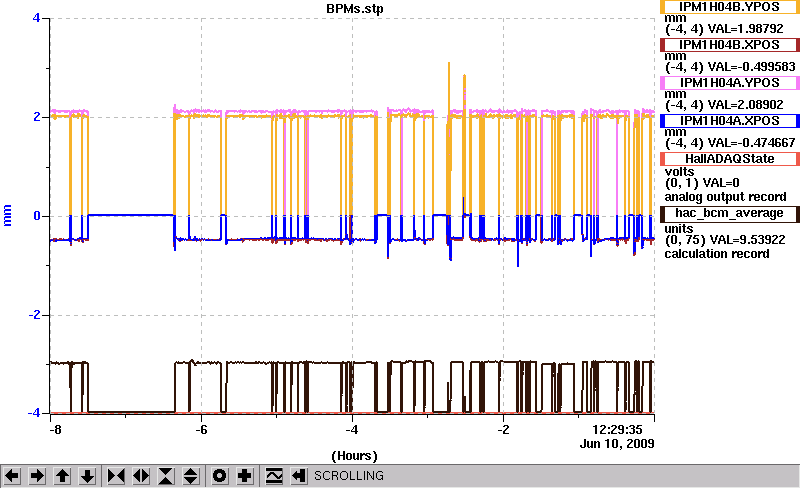Click the BPMs.stp plot title
Screen dimensions: 800x488
[x=355, y=9]
